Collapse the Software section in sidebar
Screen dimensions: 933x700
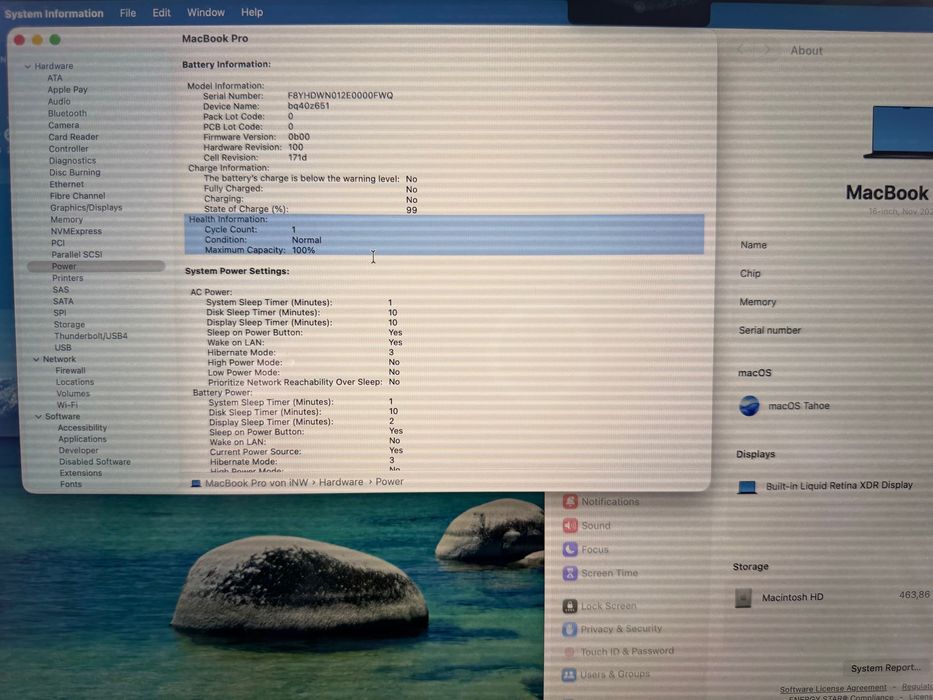(x=39, y=417)
